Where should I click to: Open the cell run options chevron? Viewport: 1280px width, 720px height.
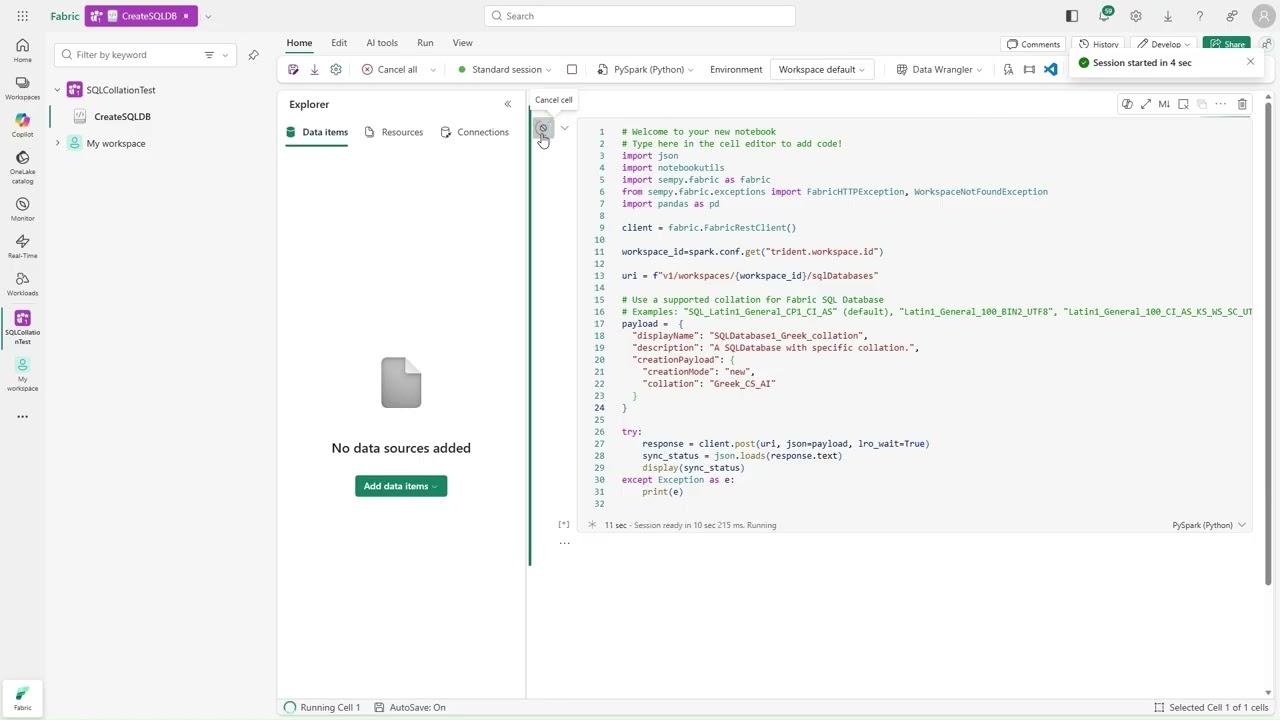pos(565,128)
